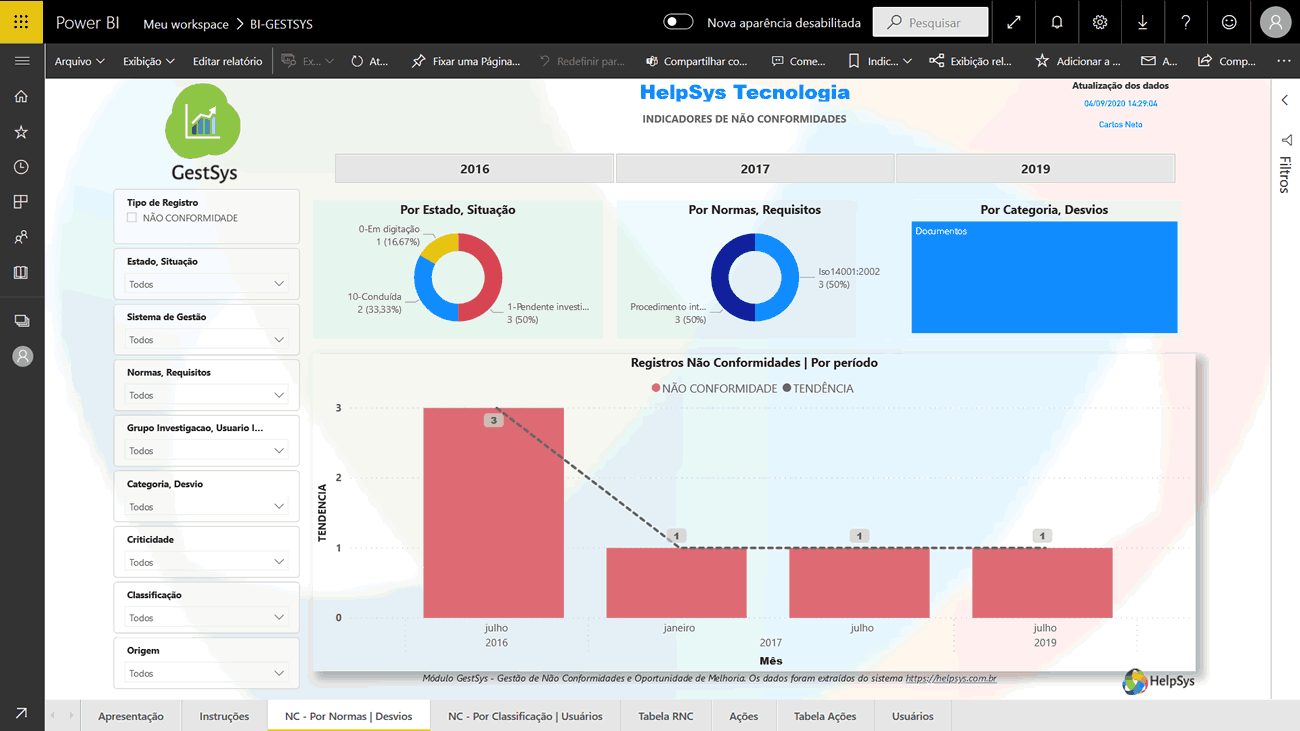Enter full screen mode with the expand icon
This screenshot has width=1300, height=731.
tap(1014, 22)
